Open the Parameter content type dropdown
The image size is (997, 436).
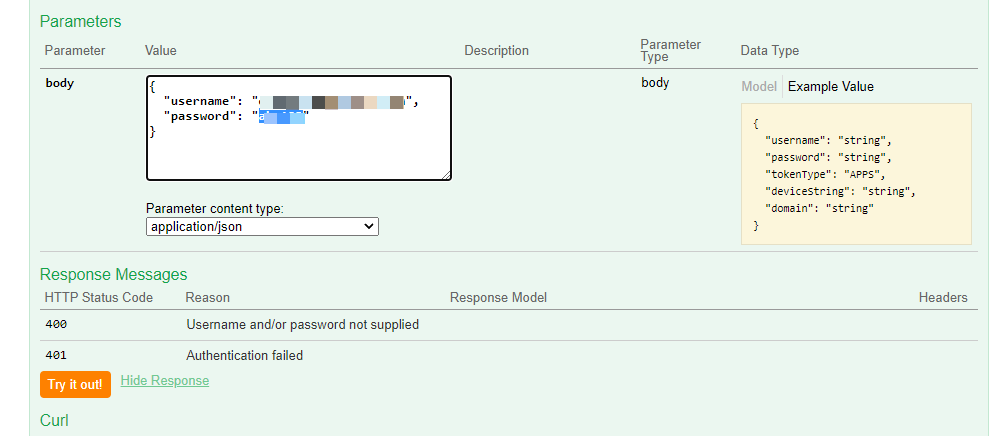click(262, 227)
